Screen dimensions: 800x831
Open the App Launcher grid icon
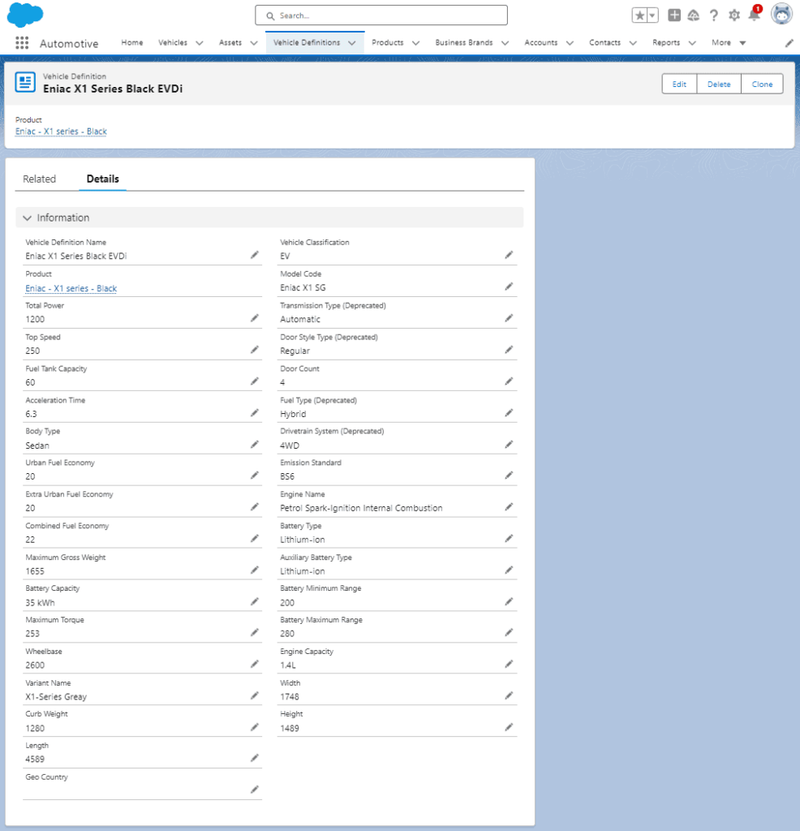click(x=22, y=43)
